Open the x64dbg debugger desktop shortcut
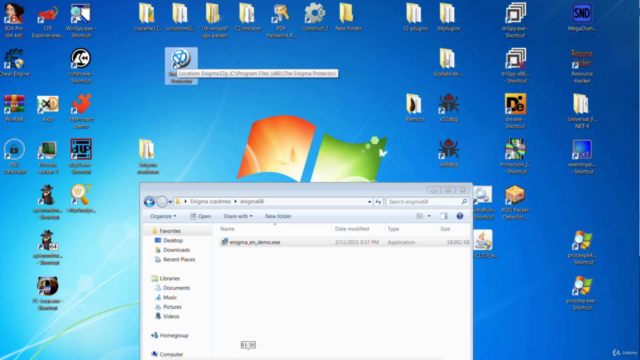640x360 pixels. click(449, 153)
